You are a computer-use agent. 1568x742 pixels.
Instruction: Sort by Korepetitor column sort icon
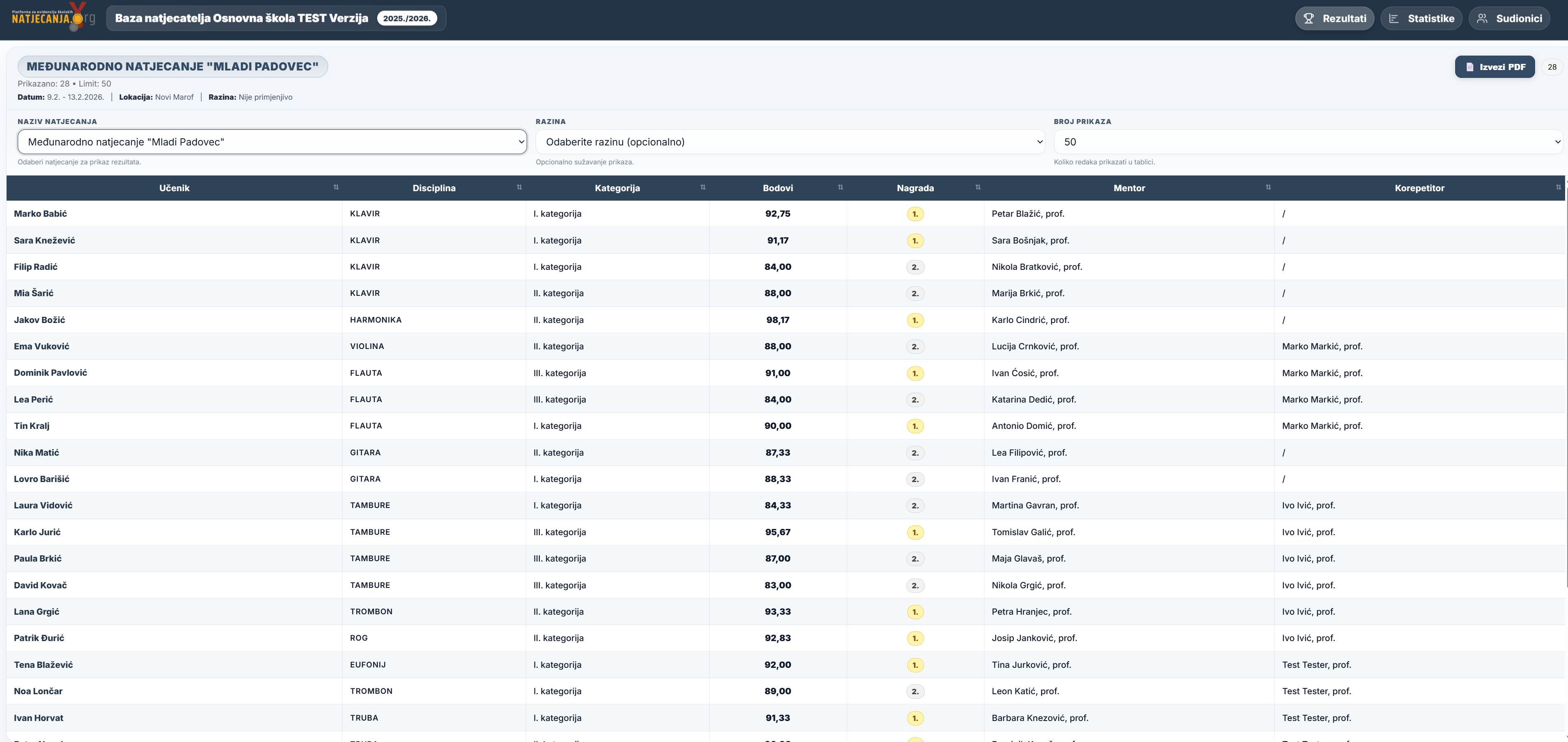point(1558,187)
